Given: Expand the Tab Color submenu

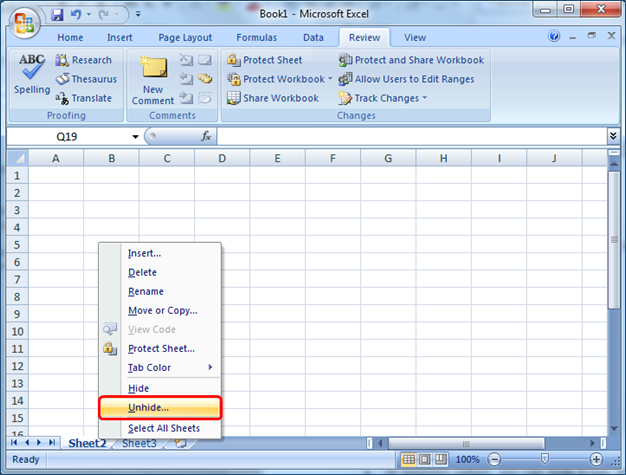Looking at the screenshot, I should click(x=160, y=368).
